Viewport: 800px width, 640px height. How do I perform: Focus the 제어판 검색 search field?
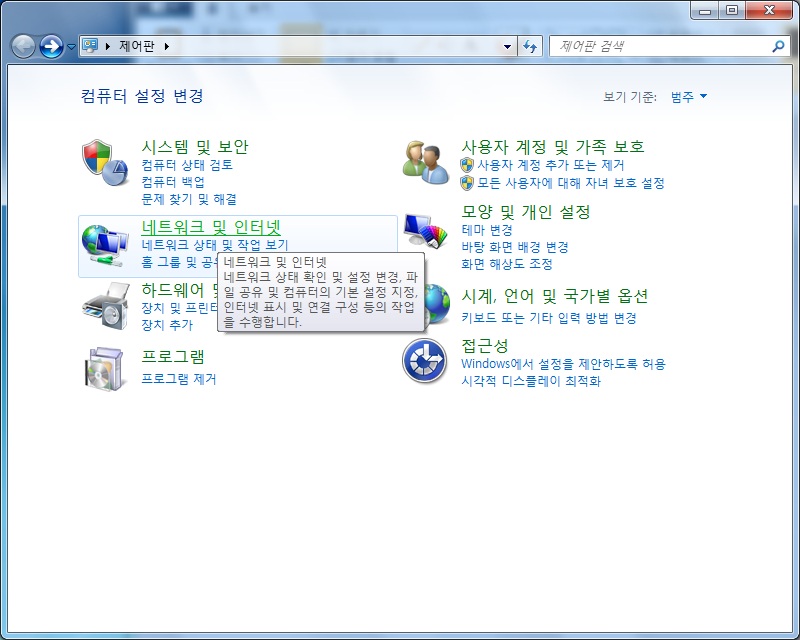[669, 46]
